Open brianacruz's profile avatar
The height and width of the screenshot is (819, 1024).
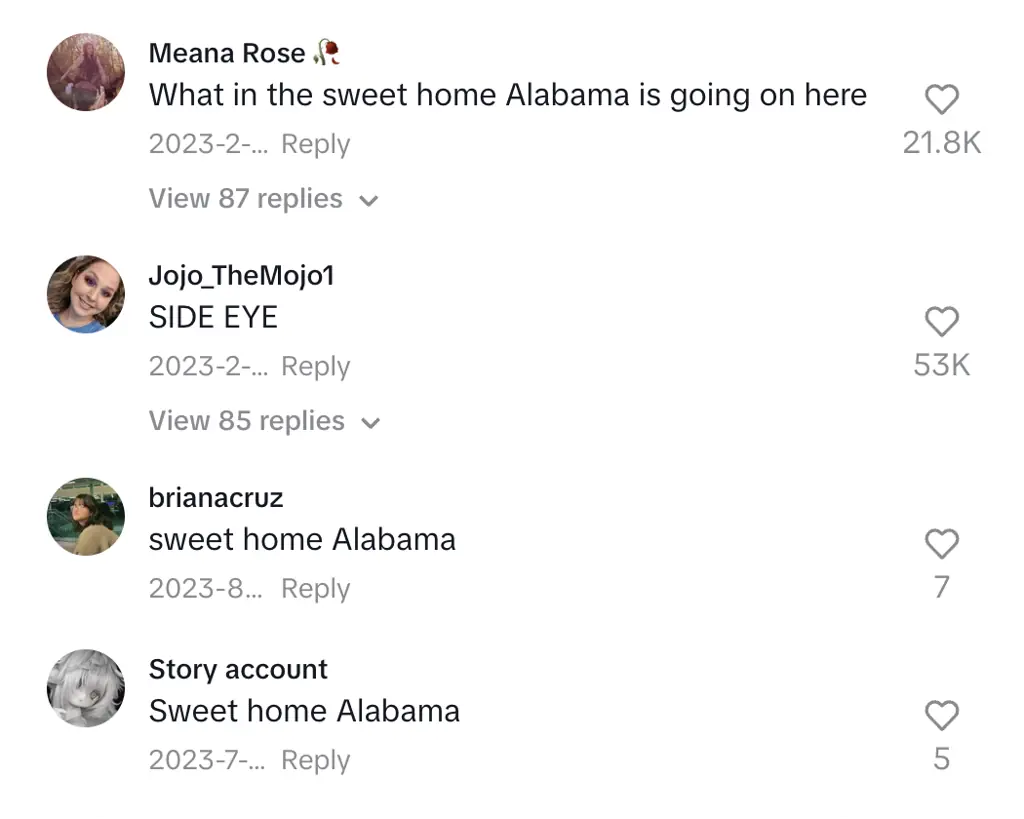pos(86,516)
